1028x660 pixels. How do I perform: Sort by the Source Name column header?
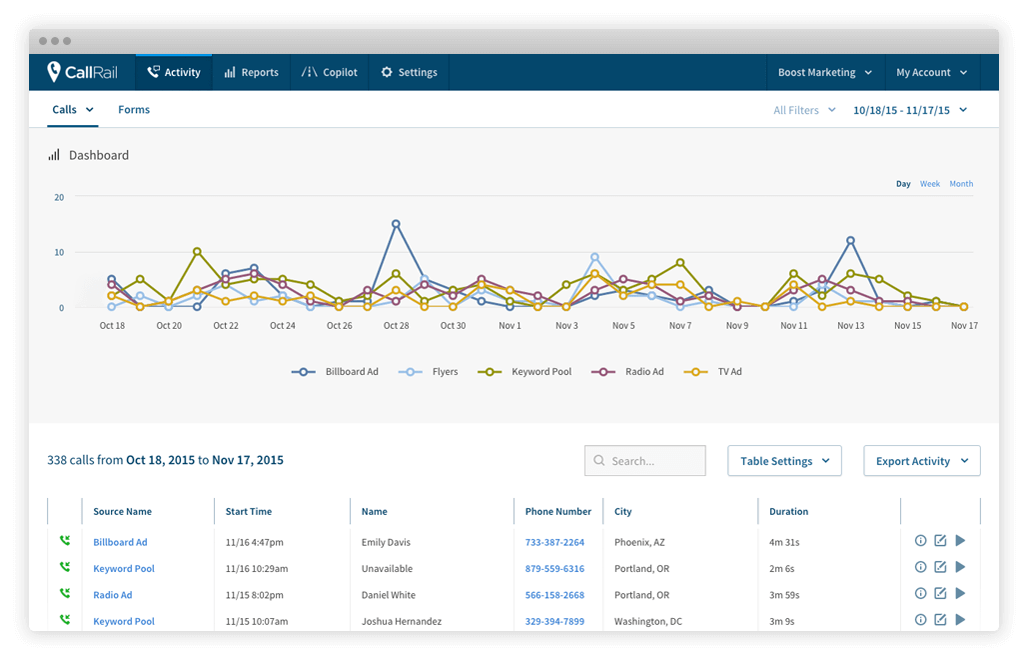coord(123,511)
